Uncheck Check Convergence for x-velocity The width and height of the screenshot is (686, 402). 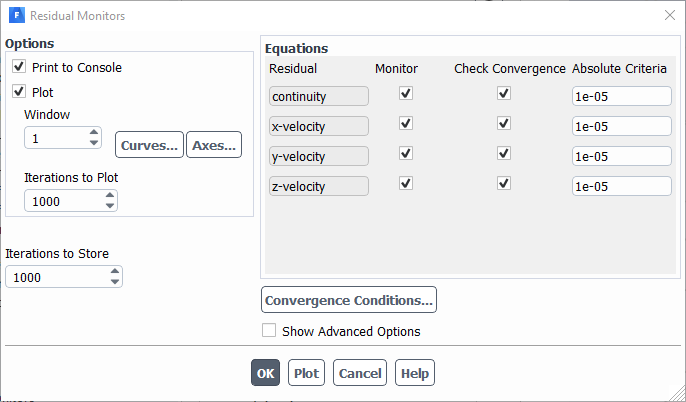tap(504, 124)
